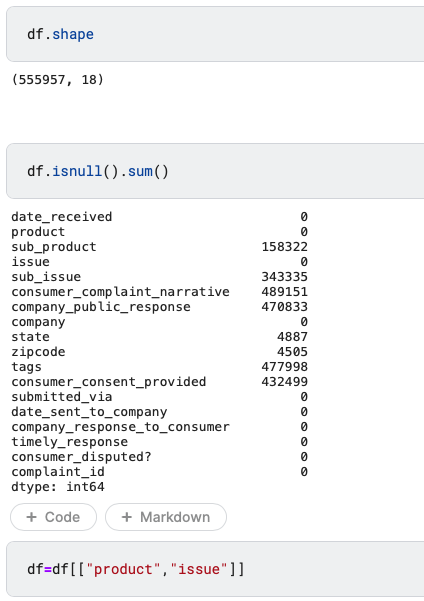The width and height of the screenshot is (424, 601).
Task: Click the sub_product output row label
Action: (54, 247)
